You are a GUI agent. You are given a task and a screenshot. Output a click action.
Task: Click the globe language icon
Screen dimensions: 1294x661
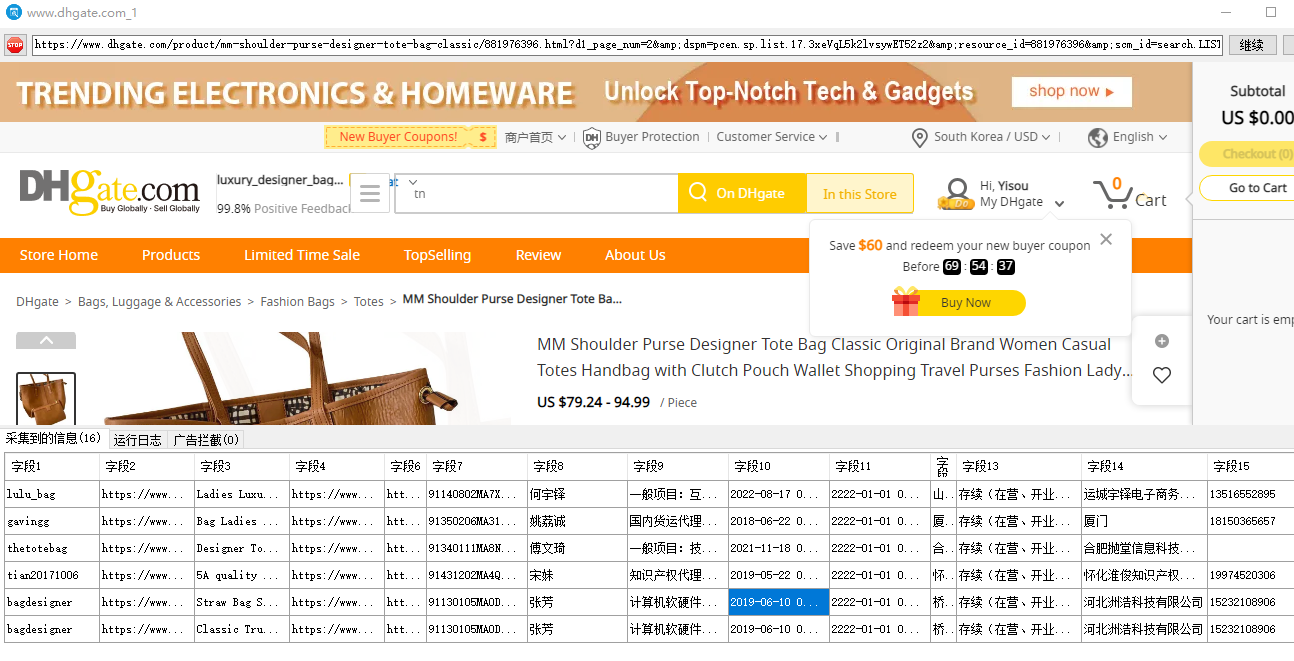tap(1098, 137)
